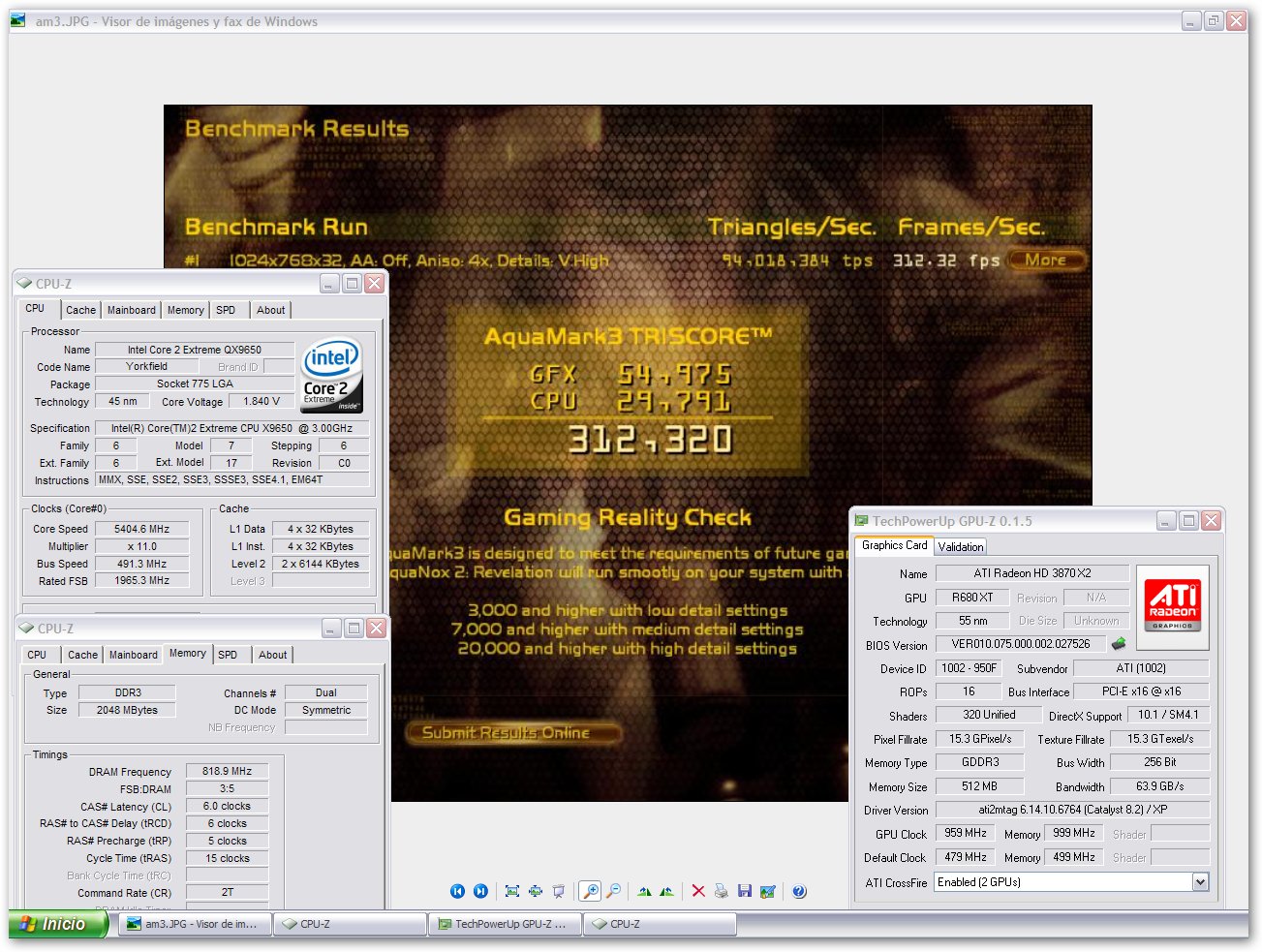Click the BIOS Version field in GPU-Z
1262x952 pixels.
click(1021, 643)
